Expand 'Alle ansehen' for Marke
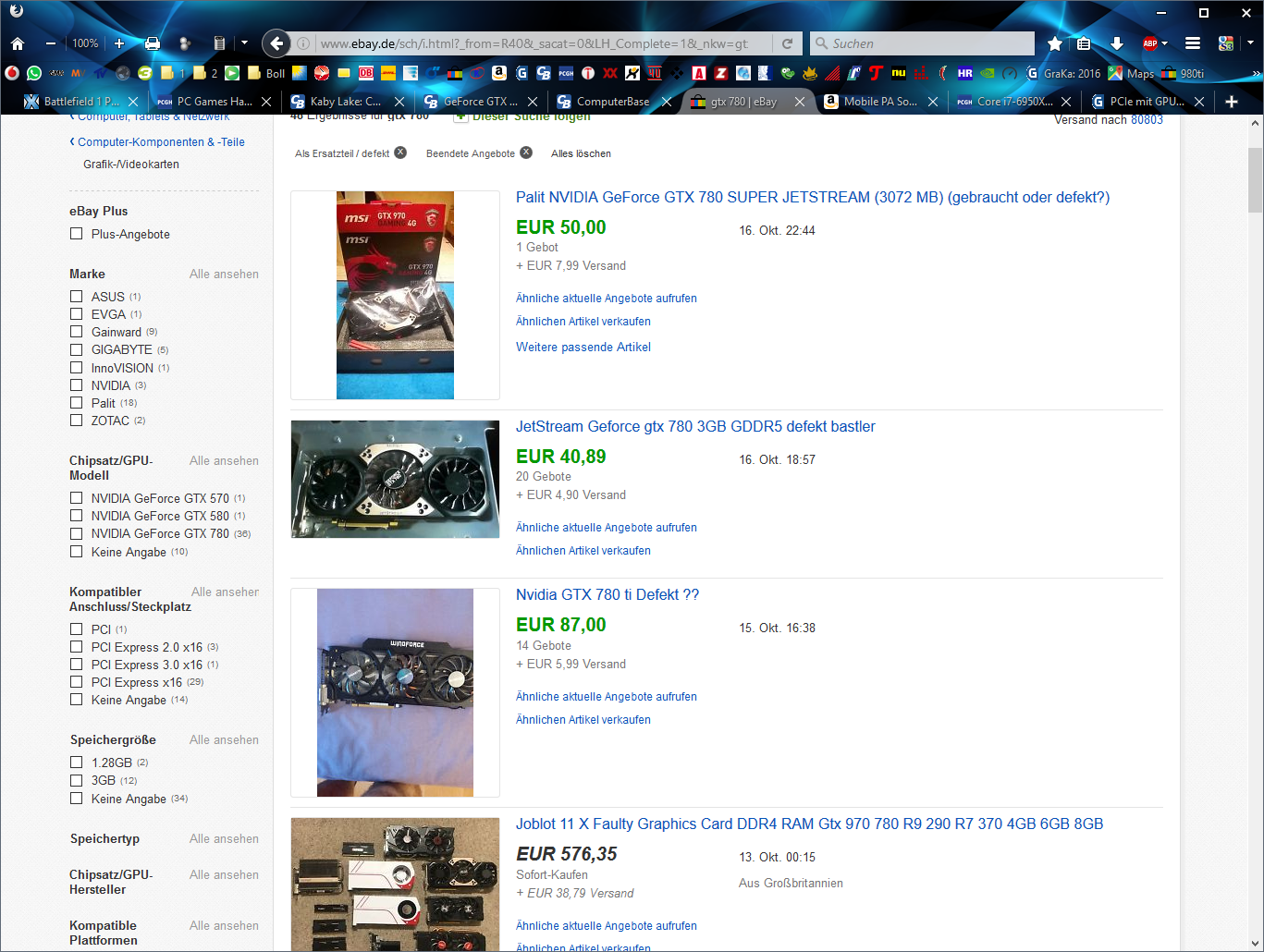This screenshot has width=1264, height=952. 224,274
